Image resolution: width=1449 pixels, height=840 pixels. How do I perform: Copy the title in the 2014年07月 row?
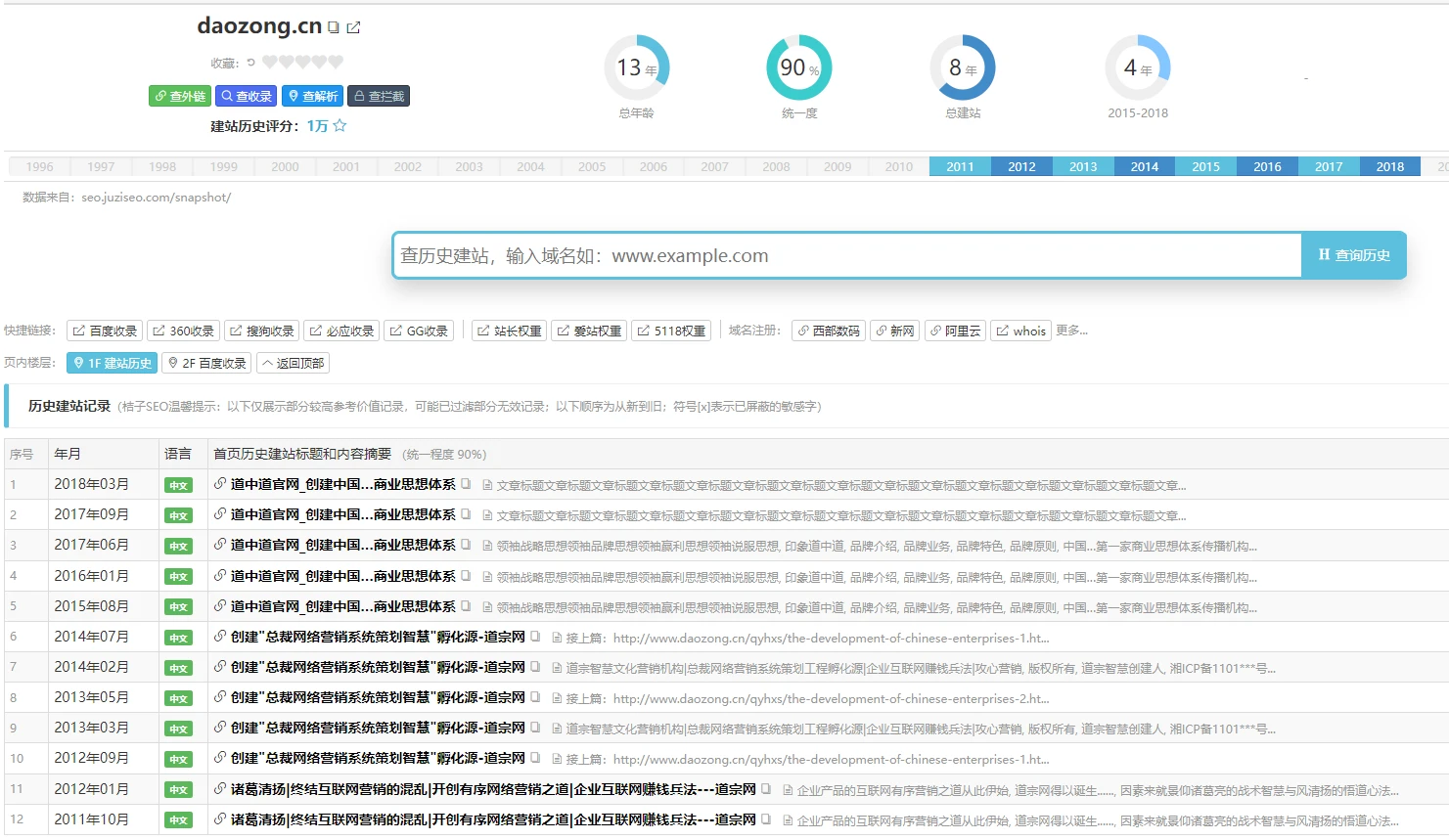[x=535, y=637]
